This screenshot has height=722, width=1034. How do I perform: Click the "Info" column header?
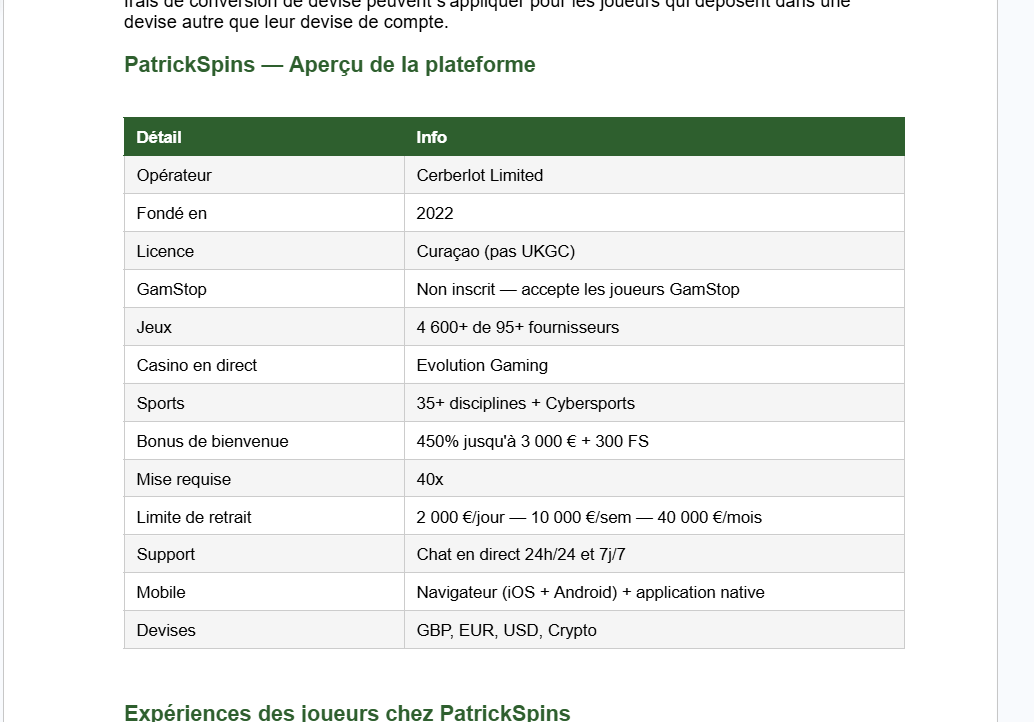(x=654, y=137)
